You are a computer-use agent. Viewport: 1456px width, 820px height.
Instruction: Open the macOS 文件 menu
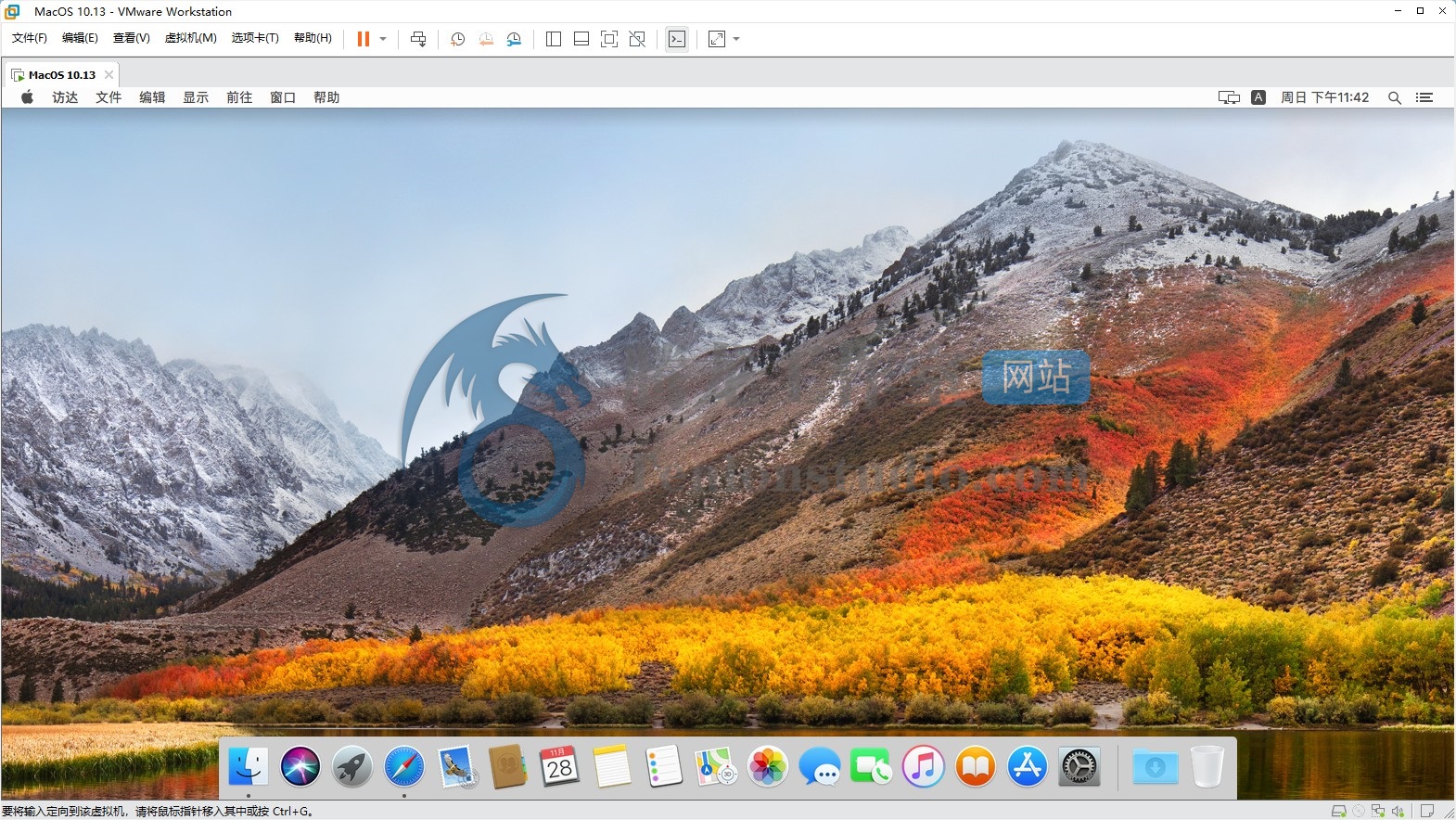point(109,97)
